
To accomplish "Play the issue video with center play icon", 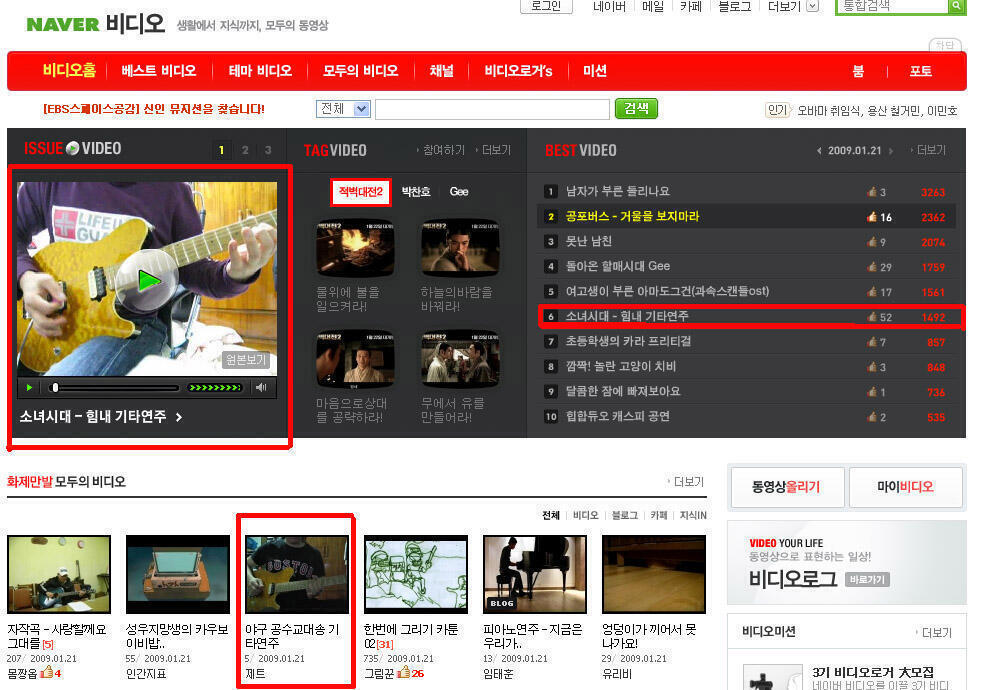I will [x=149, y=280].
